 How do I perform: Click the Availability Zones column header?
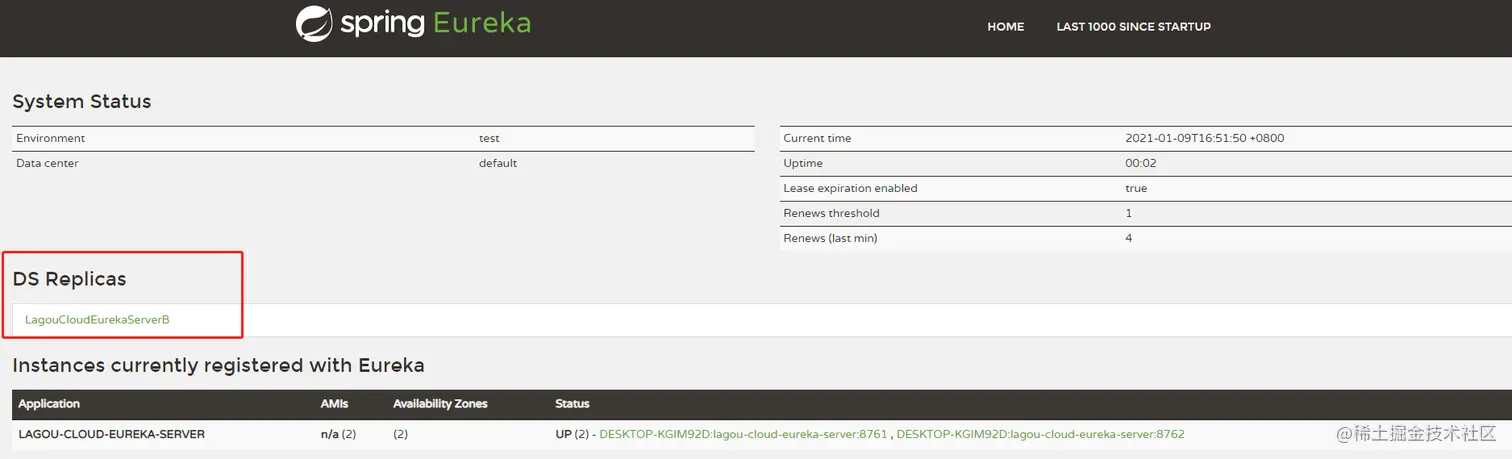pos(440,404)
